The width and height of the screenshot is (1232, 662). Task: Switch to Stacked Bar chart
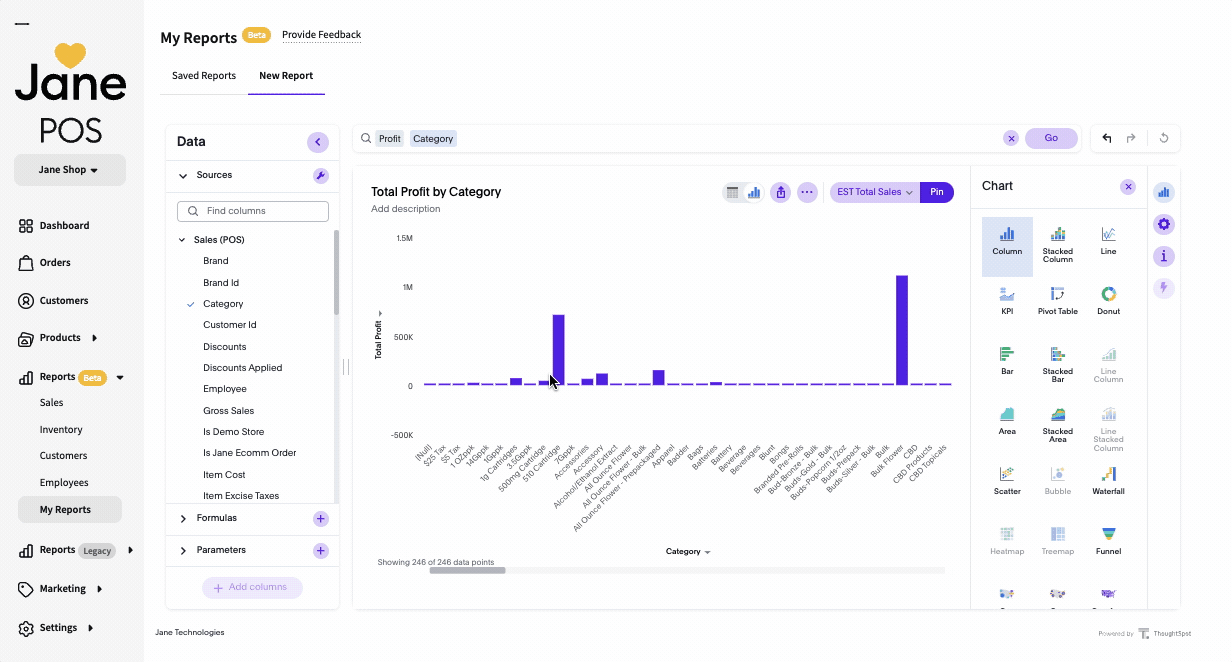point(1057,364)
